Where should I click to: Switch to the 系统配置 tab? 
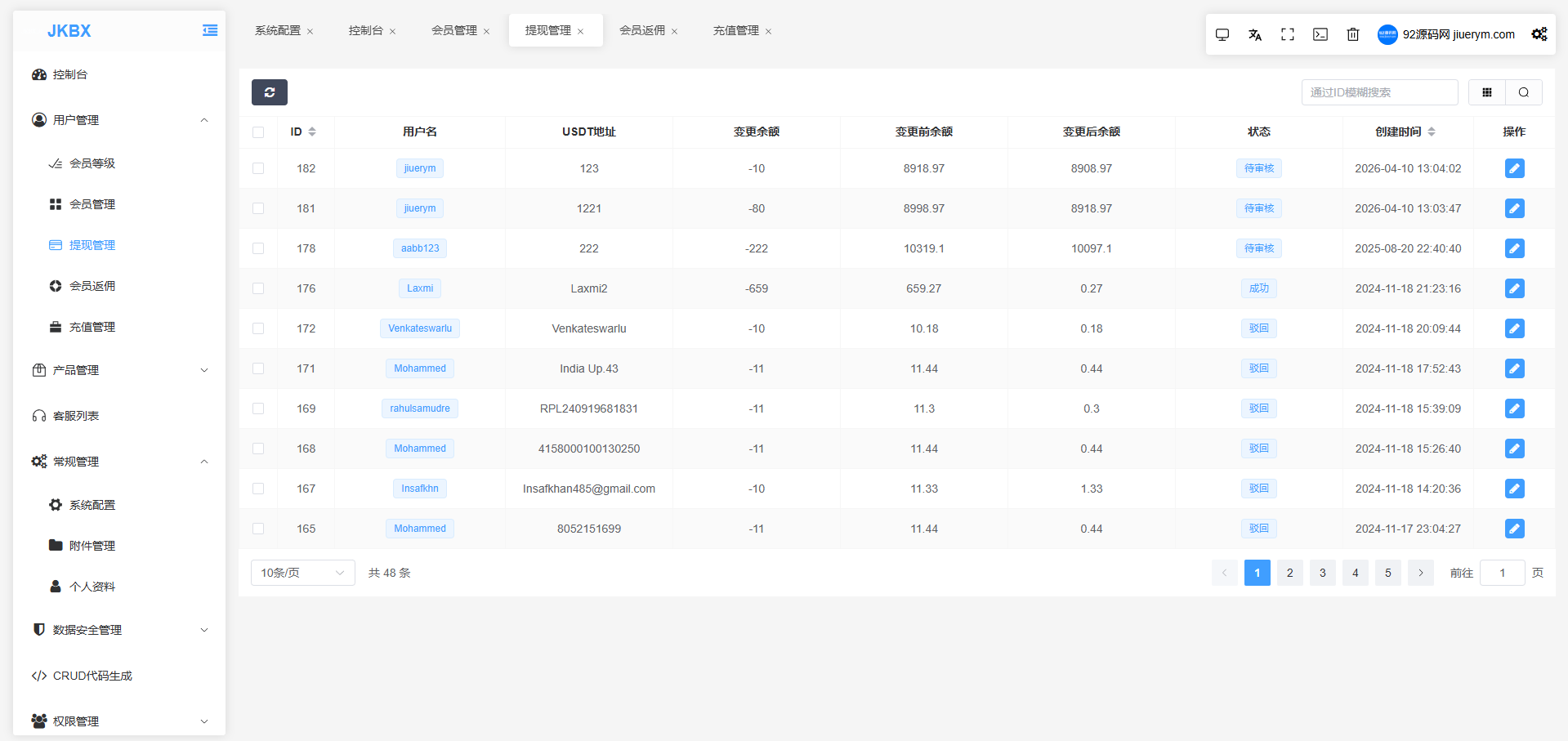pyautogui.click(x=278, y=30)
